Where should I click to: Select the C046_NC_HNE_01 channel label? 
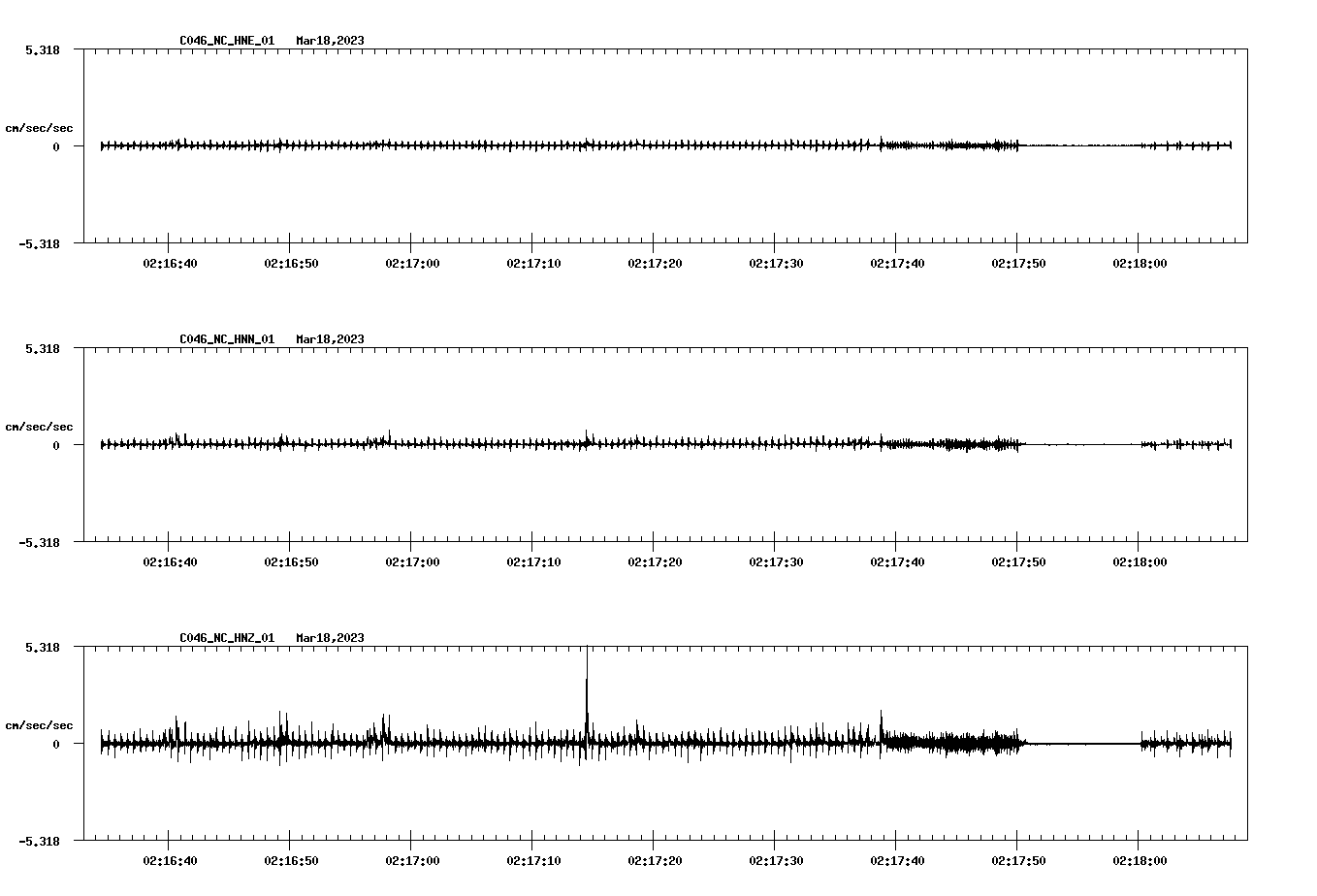[225, 41]
